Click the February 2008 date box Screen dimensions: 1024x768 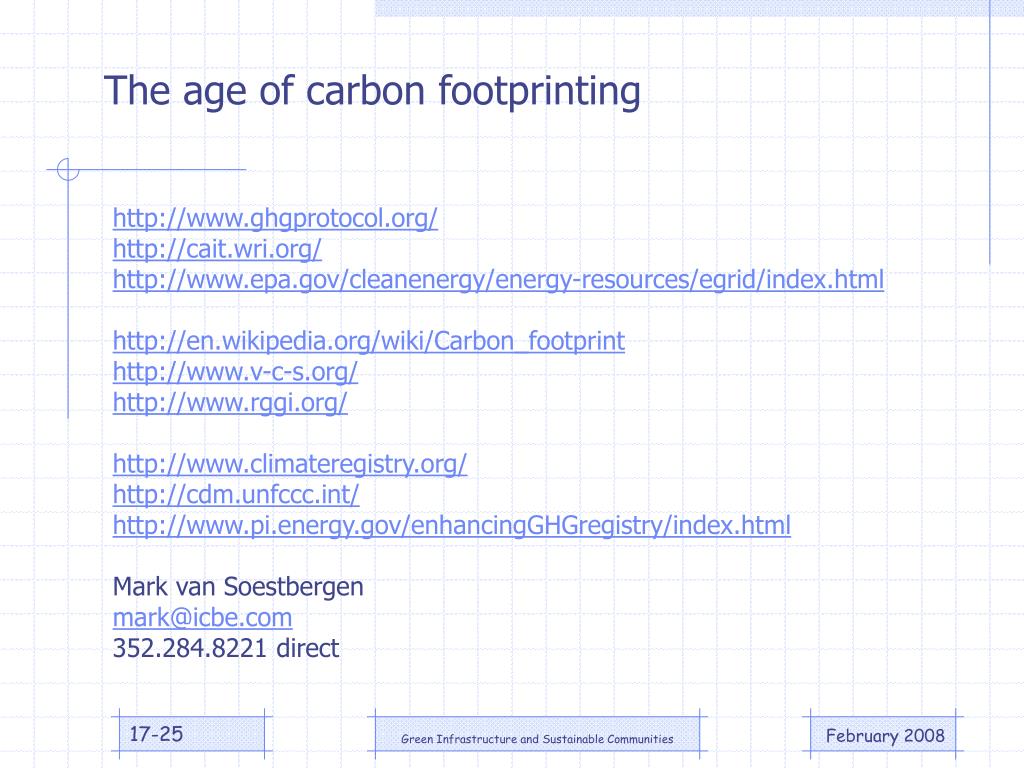883,735
